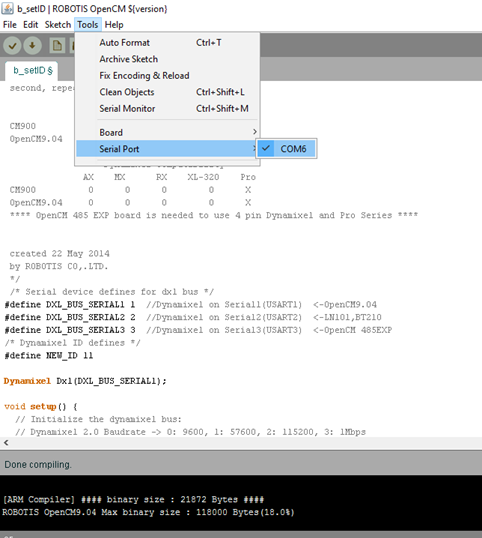This screenshot has width=482, height=538.
Task: Click the 'binary size : 21872 Bytes' console line
Action: [133, 499]
